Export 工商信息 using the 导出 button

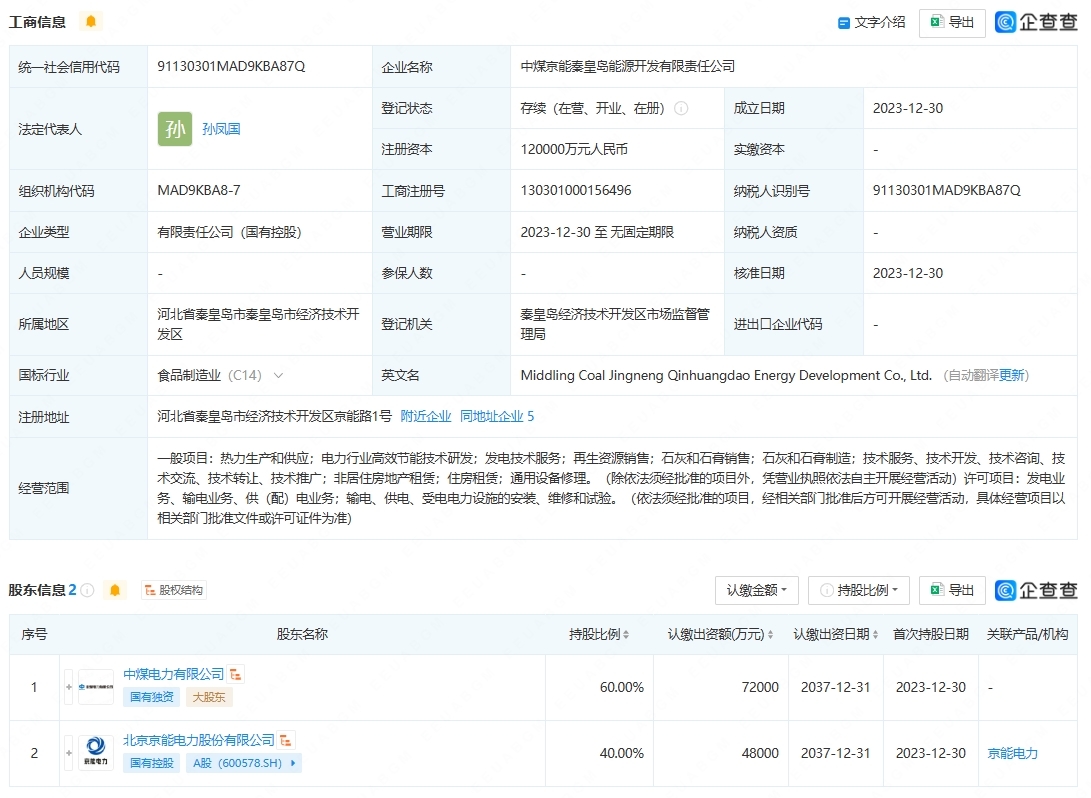(x=952, y=22)
